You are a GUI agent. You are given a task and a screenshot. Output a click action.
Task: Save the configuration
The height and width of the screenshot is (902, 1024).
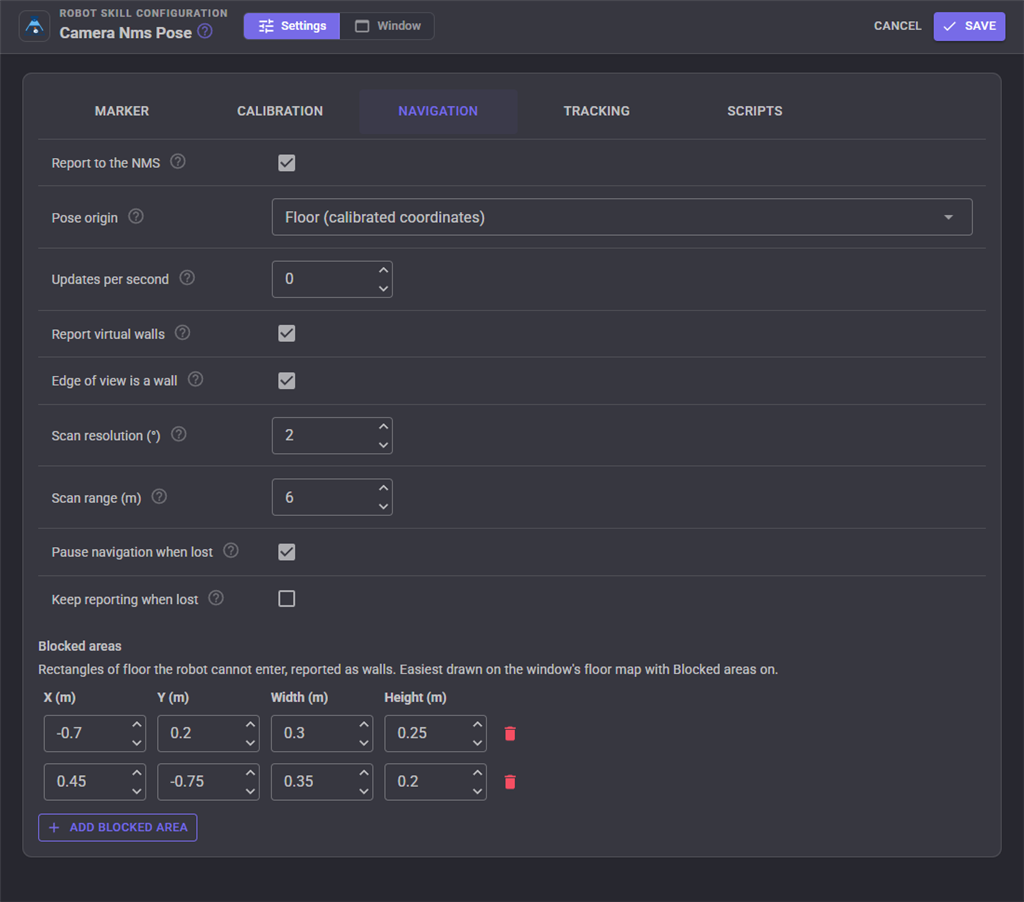click(x=969, y=26)
